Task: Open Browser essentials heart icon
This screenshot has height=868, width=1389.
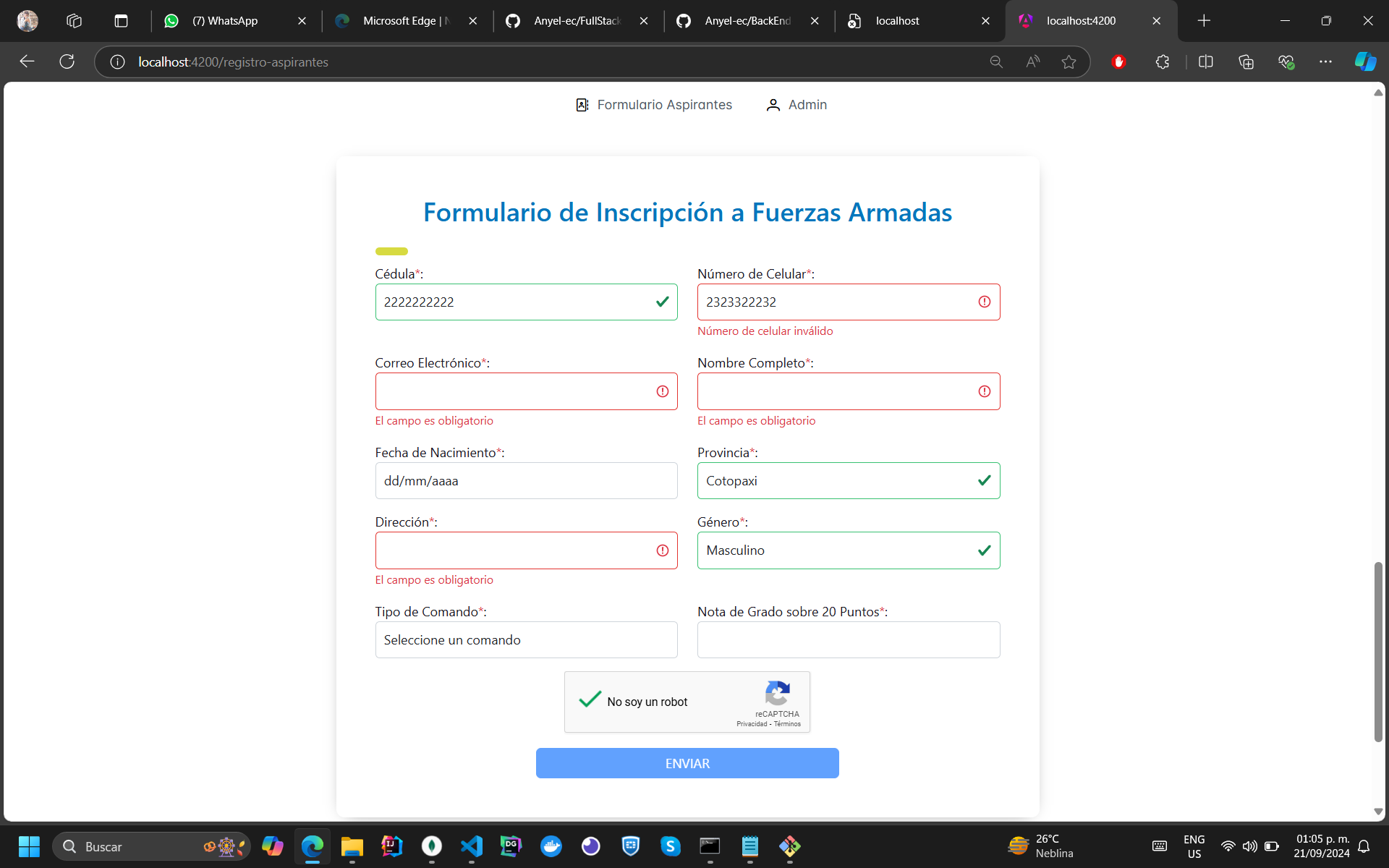Action: pyautogui.click(x=1286, y=62)
